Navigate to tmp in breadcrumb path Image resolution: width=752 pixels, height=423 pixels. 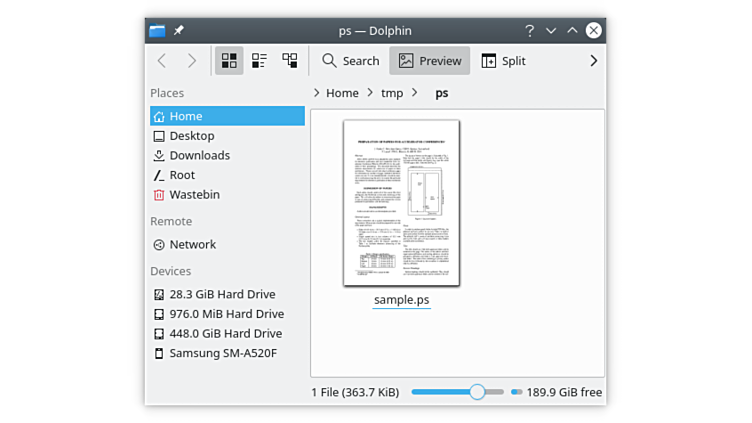click(392, 93)
